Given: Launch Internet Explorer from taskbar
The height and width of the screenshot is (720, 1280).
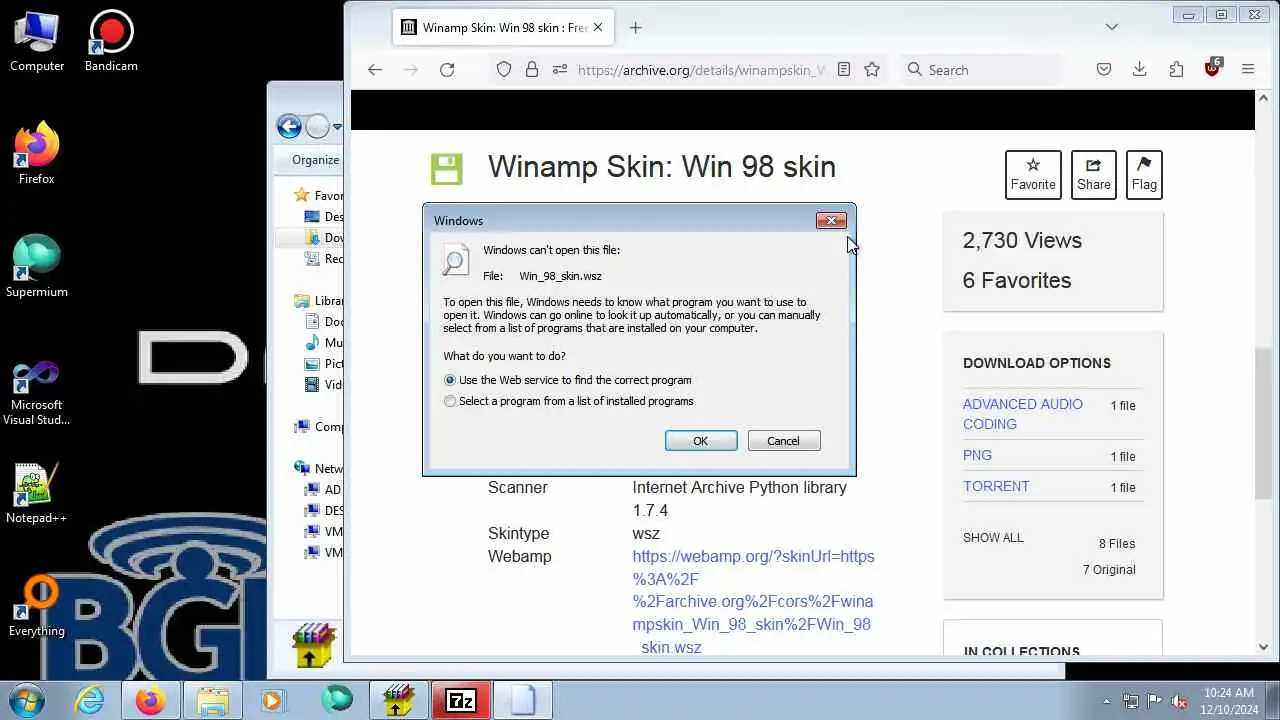Looking at the screenshot, I should tap(90, 700).
